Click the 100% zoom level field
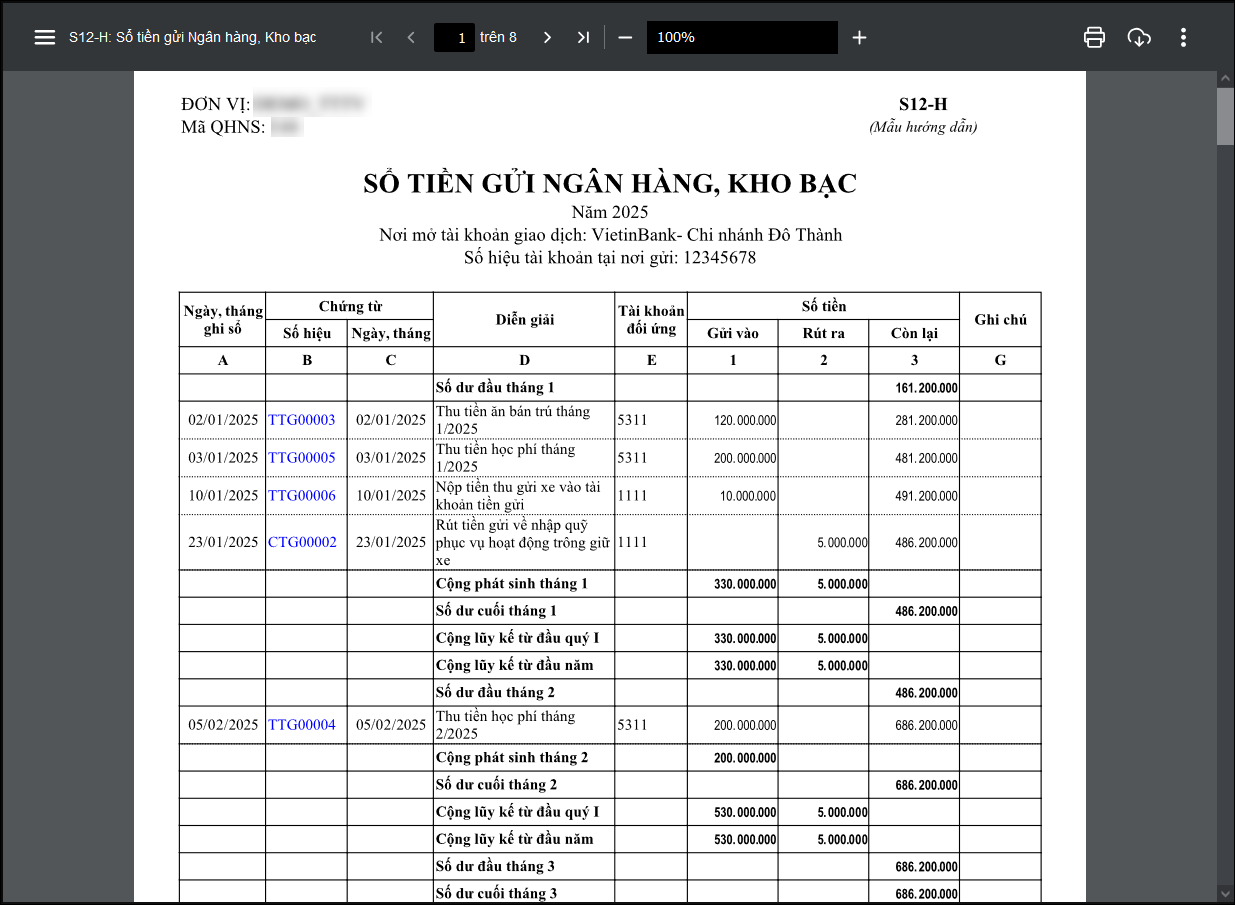The height and width of the screenshot is (905, 1235). [x=742, y=37]
